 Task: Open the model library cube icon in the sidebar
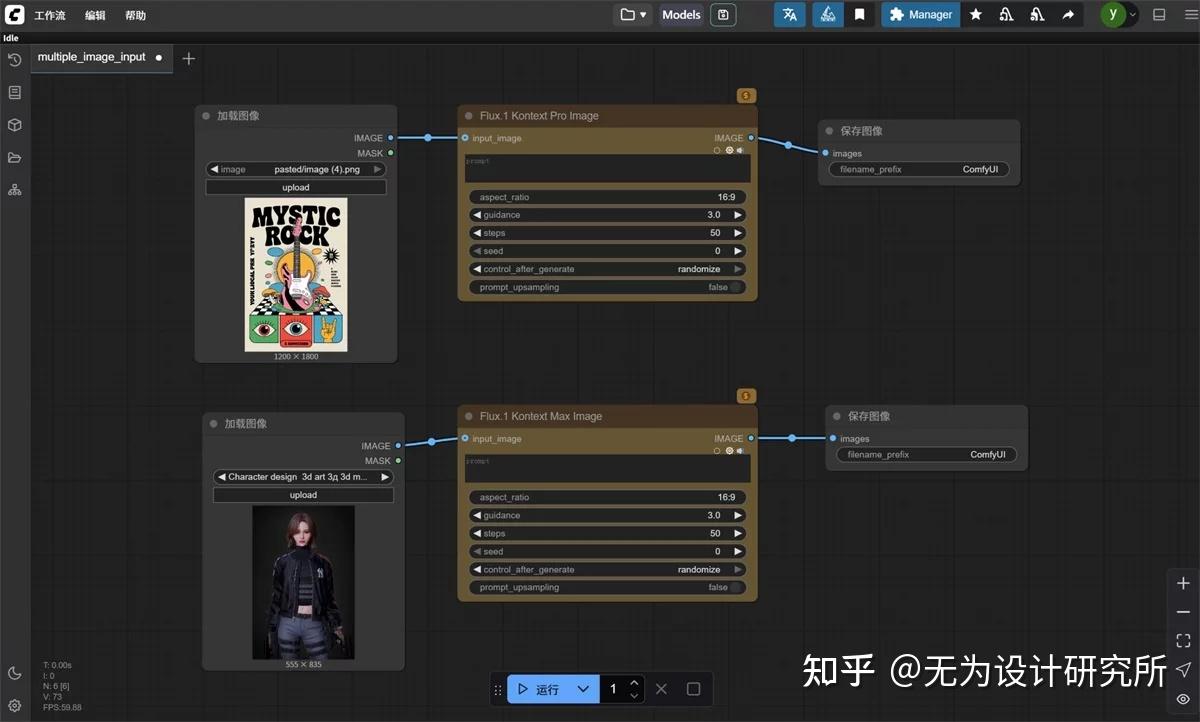(x=14, y=123)
